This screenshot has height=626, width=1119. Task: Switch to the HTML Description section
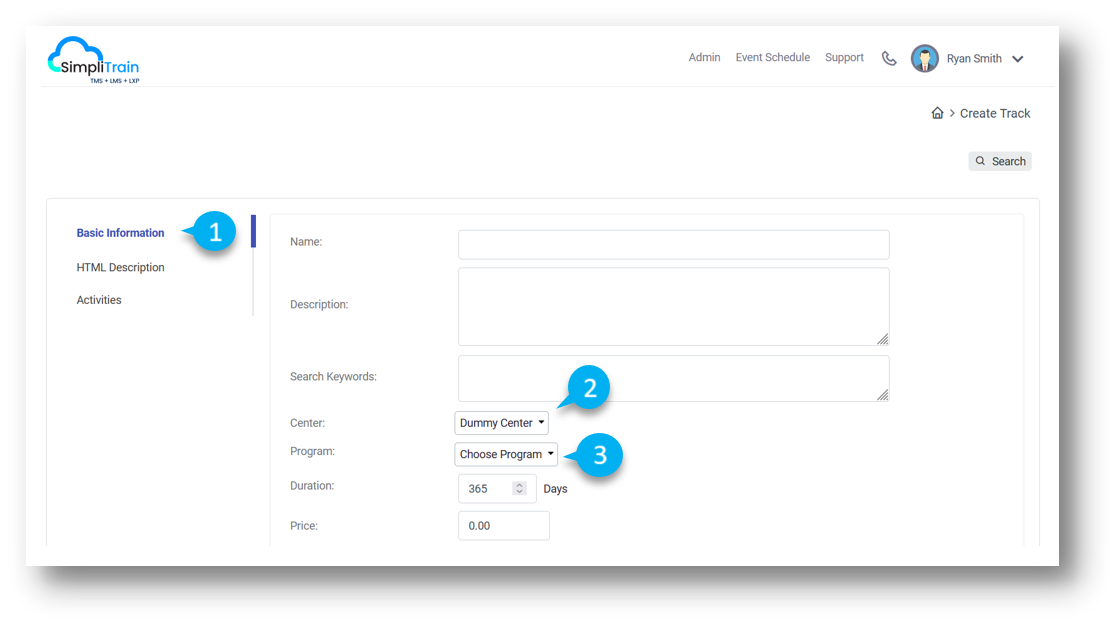coord(120,267)
